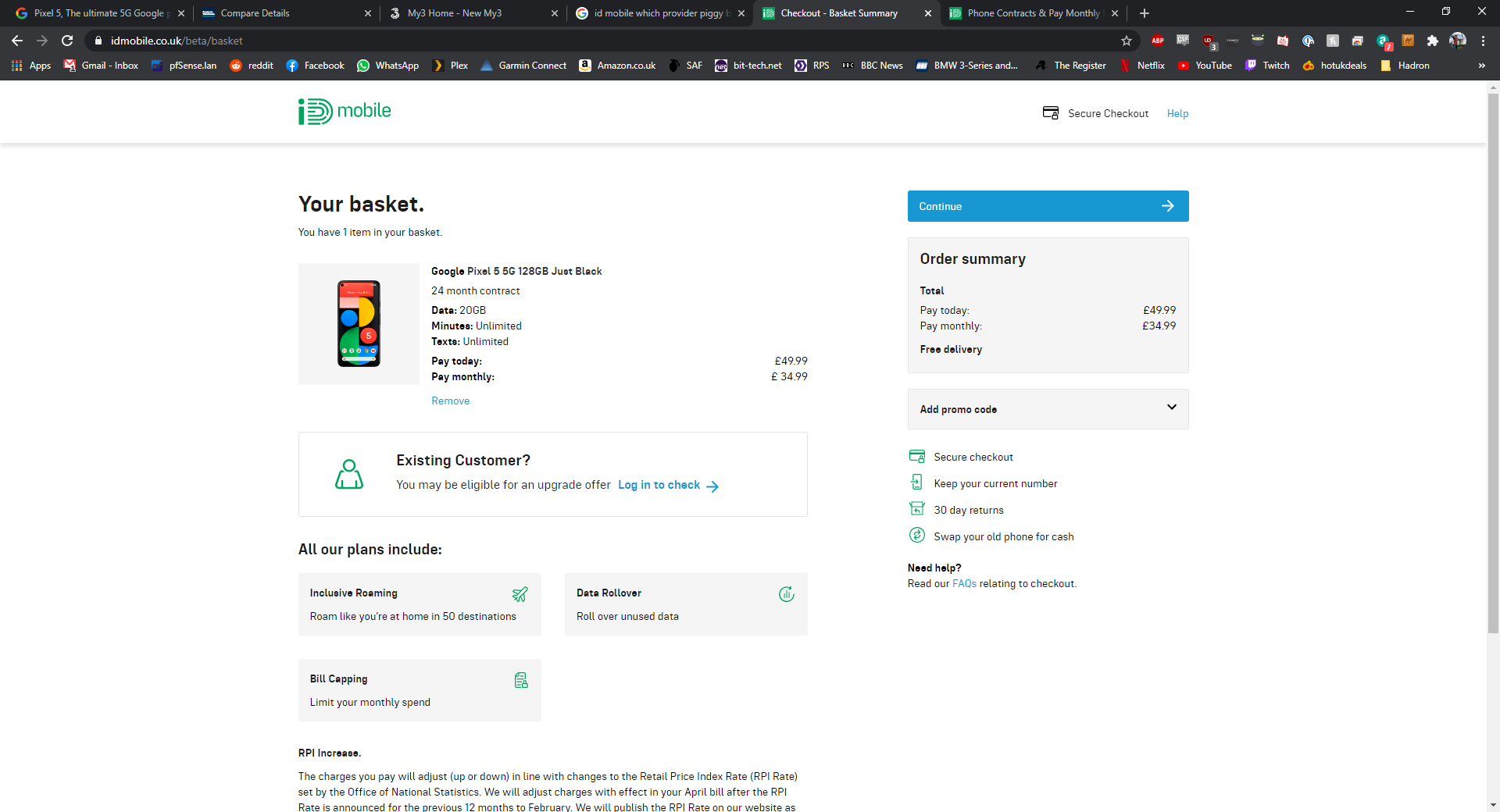Open the Amazon.co.uk bookmark
The width and height of the screenshot is (1500, 812).
(617, 66)
